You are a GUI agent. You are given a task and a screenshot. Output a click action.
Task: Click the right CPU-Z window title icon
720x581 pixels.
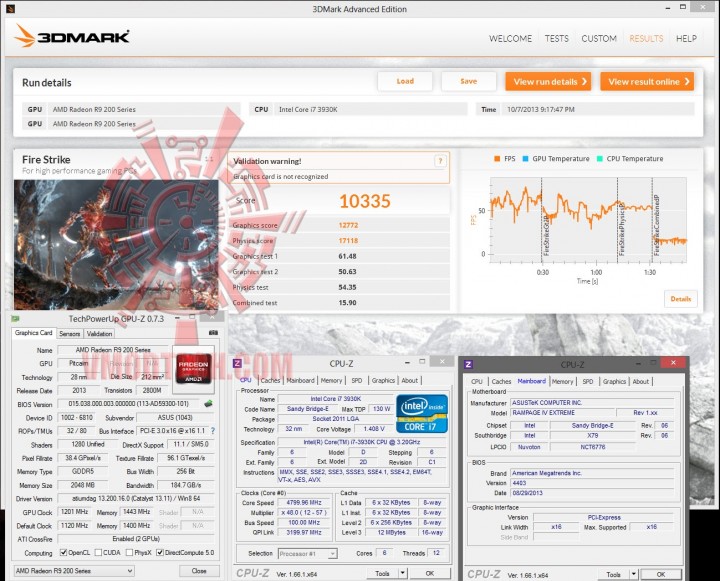468,364
